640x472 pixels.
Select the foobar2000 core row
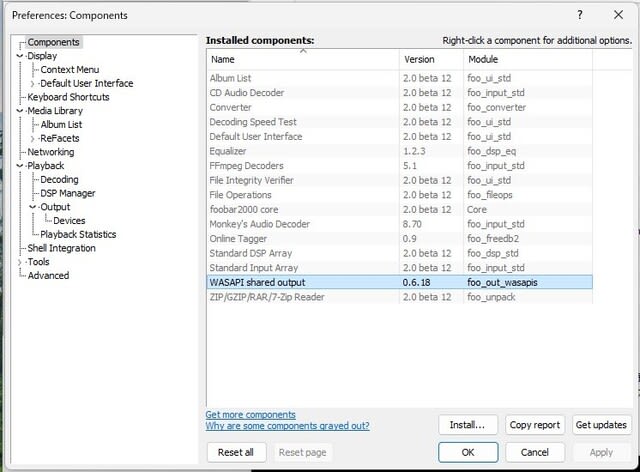click(x=400, y=209)
